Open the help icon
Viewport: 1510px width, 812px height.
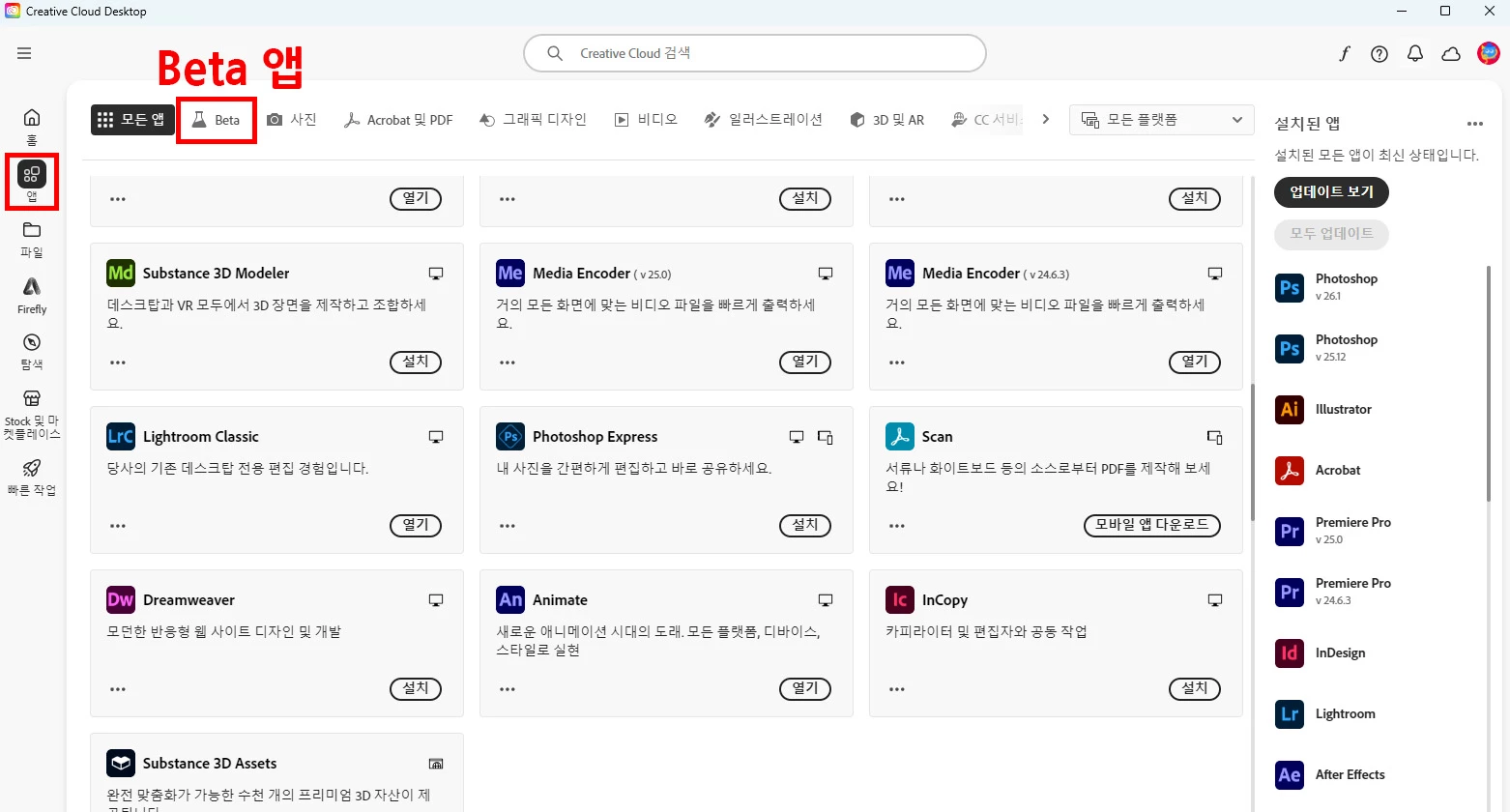tap(1379, 54)
